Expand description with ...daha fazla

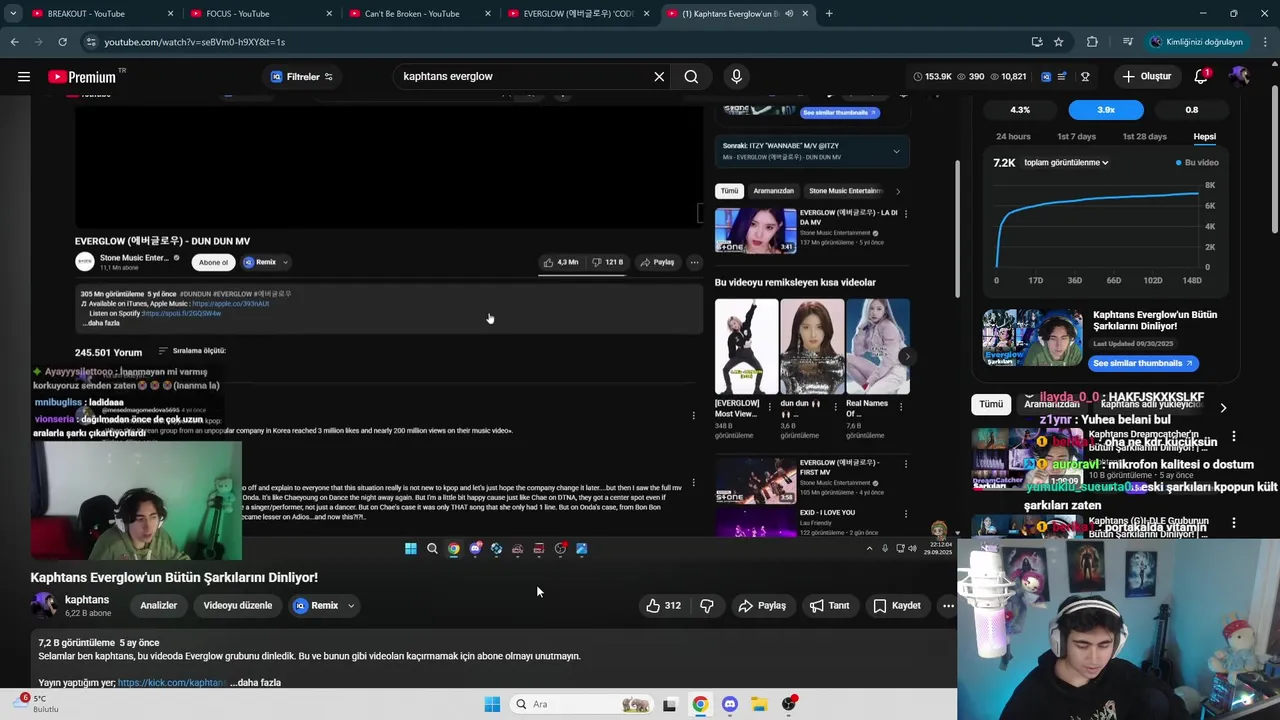tap(255, 683)
